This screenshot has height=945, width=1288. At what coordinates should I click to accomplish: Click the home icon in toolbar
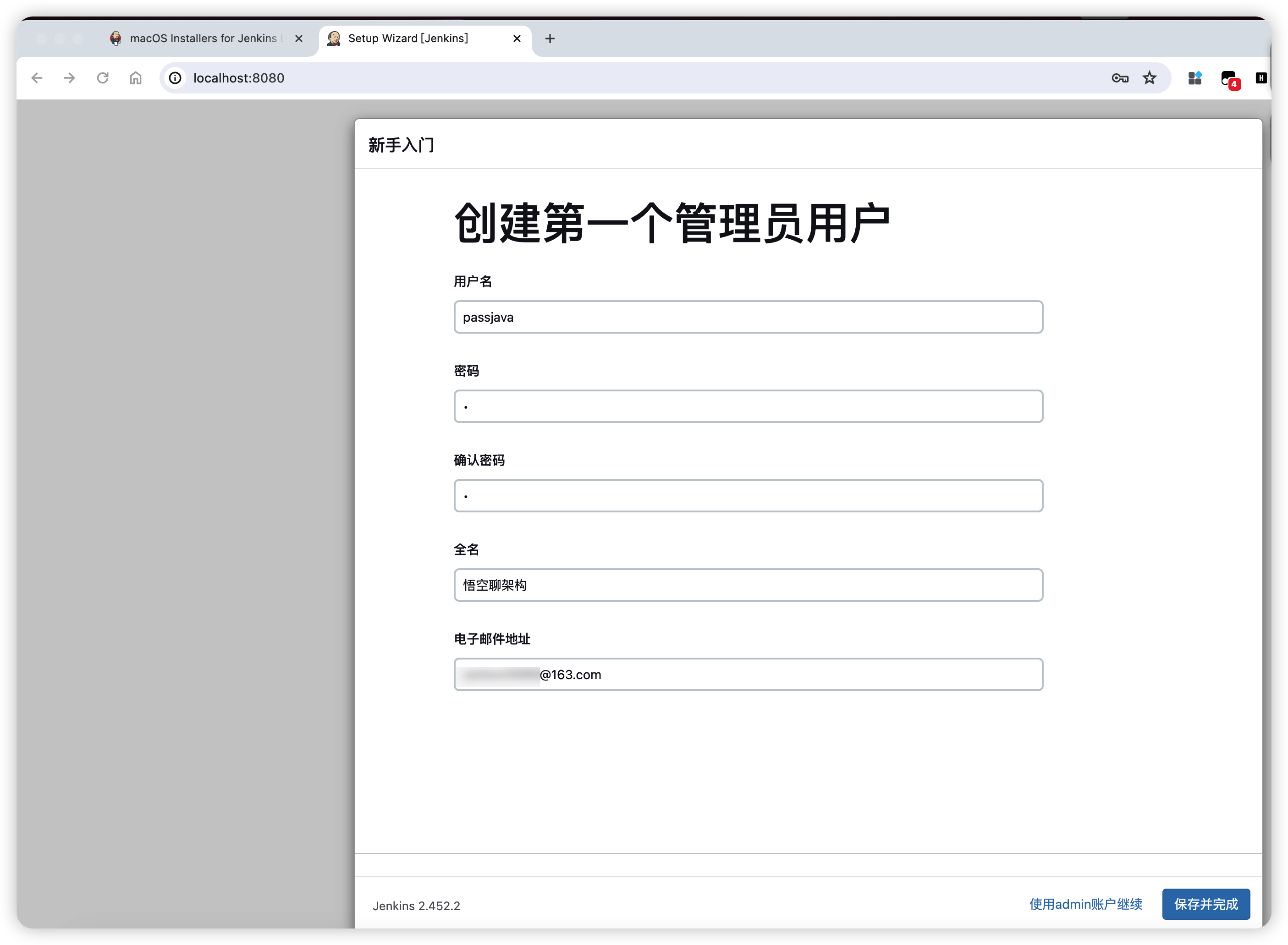pos(136,78)
